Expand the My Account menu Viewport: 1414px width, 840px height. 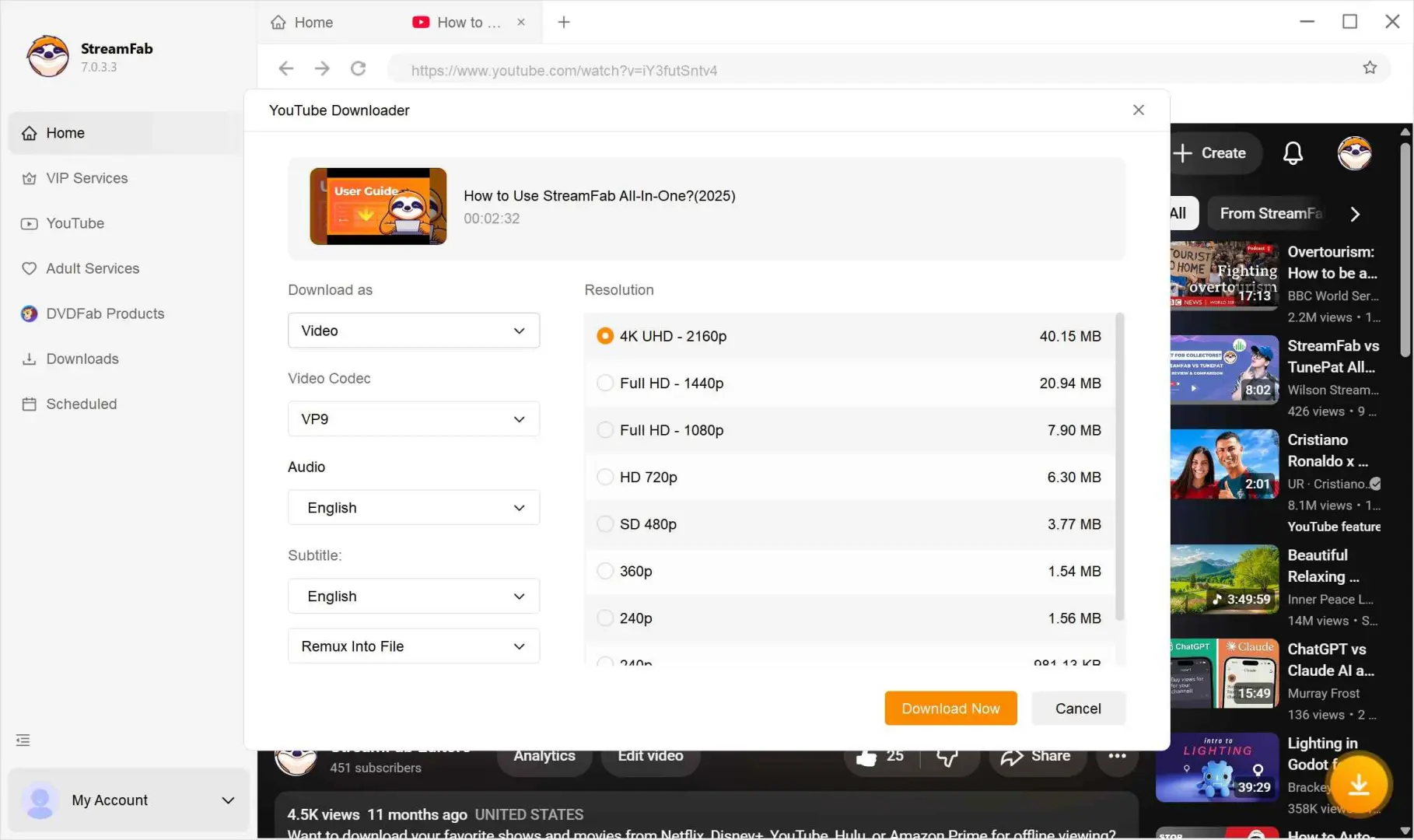pyautogui.click(x=129, y=800)
